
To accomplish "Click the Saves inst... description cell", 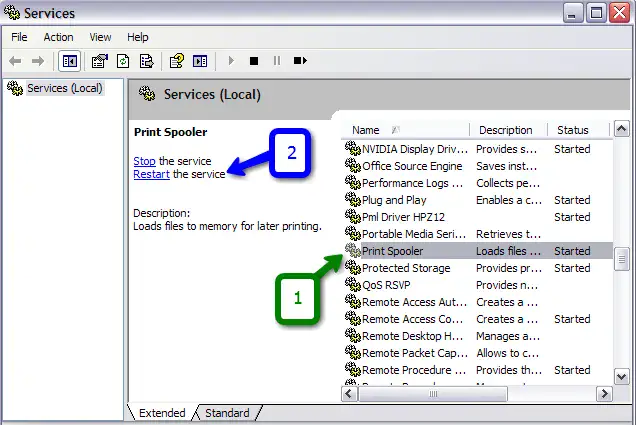I will point(506,166).
